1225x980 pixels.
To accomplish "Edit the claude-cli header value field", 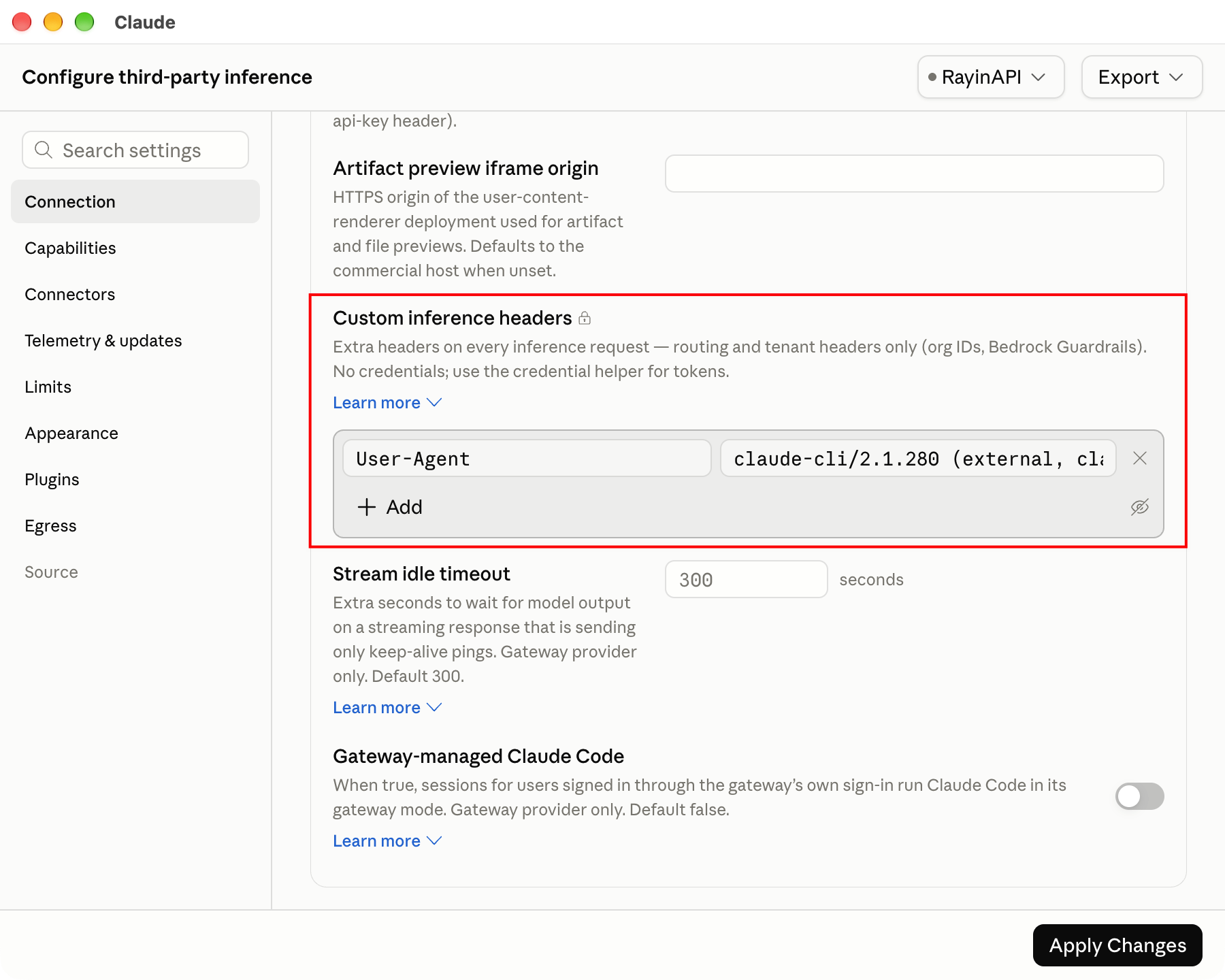I will [x=918, y=458].
